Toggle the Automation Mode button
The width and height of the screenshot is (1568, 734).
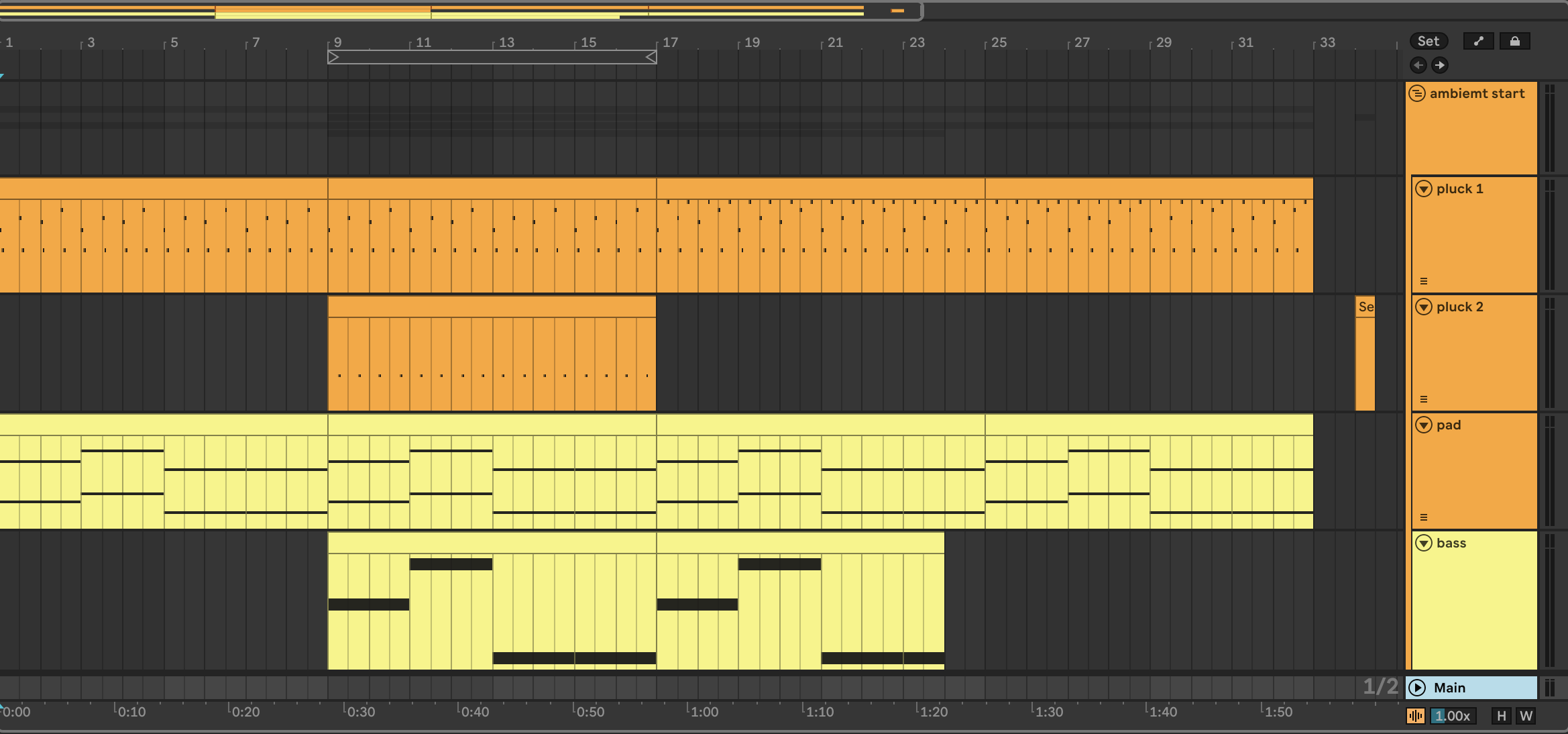(1478, 41)
